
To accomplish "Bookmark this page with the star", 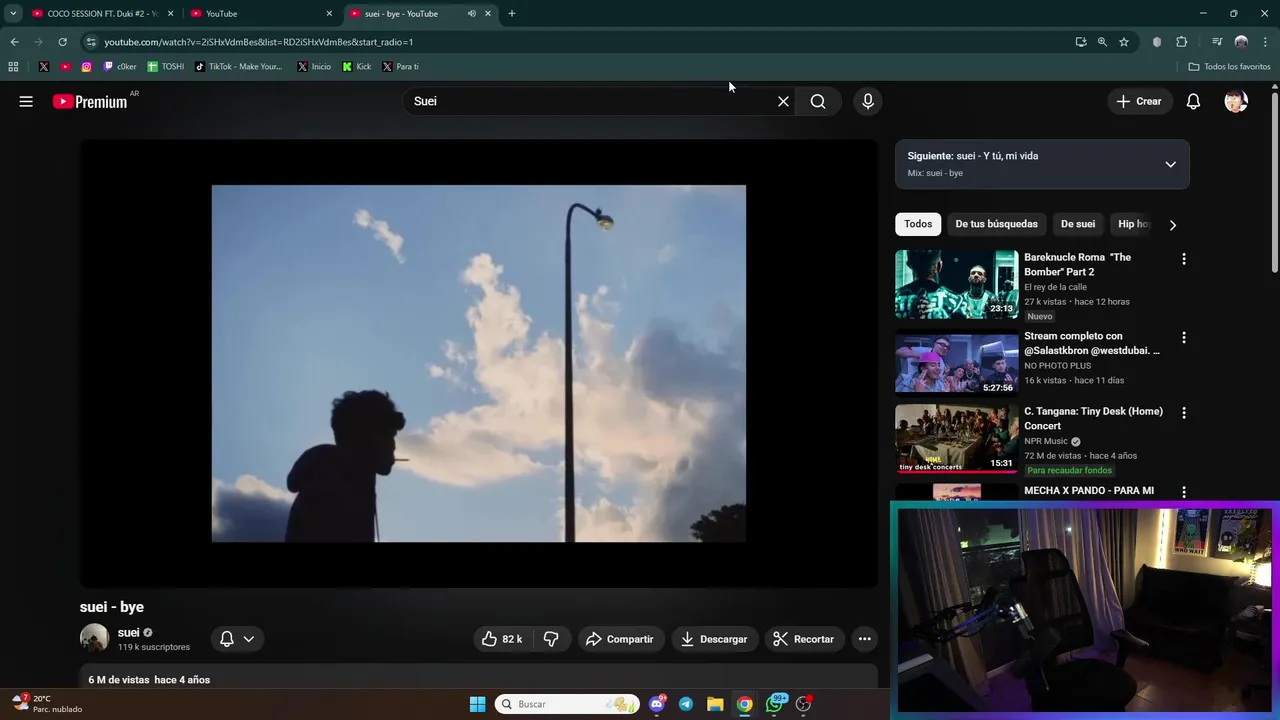I will coord(1124,42).
